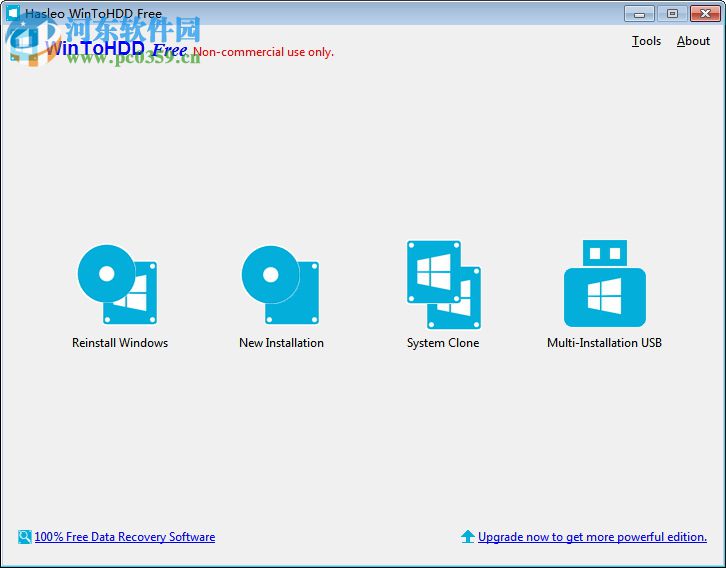The width and height of the screenshot is (726, 568).
Task: Click the upgrade arrow icon
Action: coord(468,537)
